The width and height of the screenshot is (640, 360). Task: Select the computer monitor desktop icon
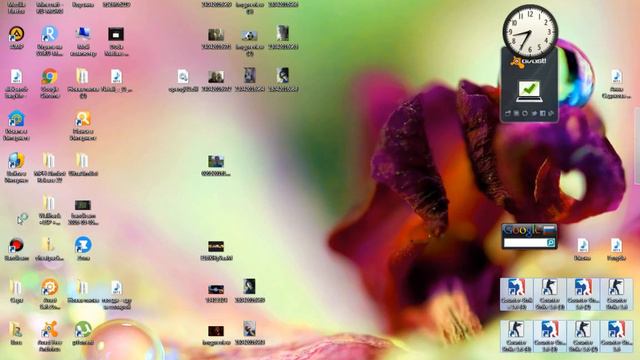(83, 34)
